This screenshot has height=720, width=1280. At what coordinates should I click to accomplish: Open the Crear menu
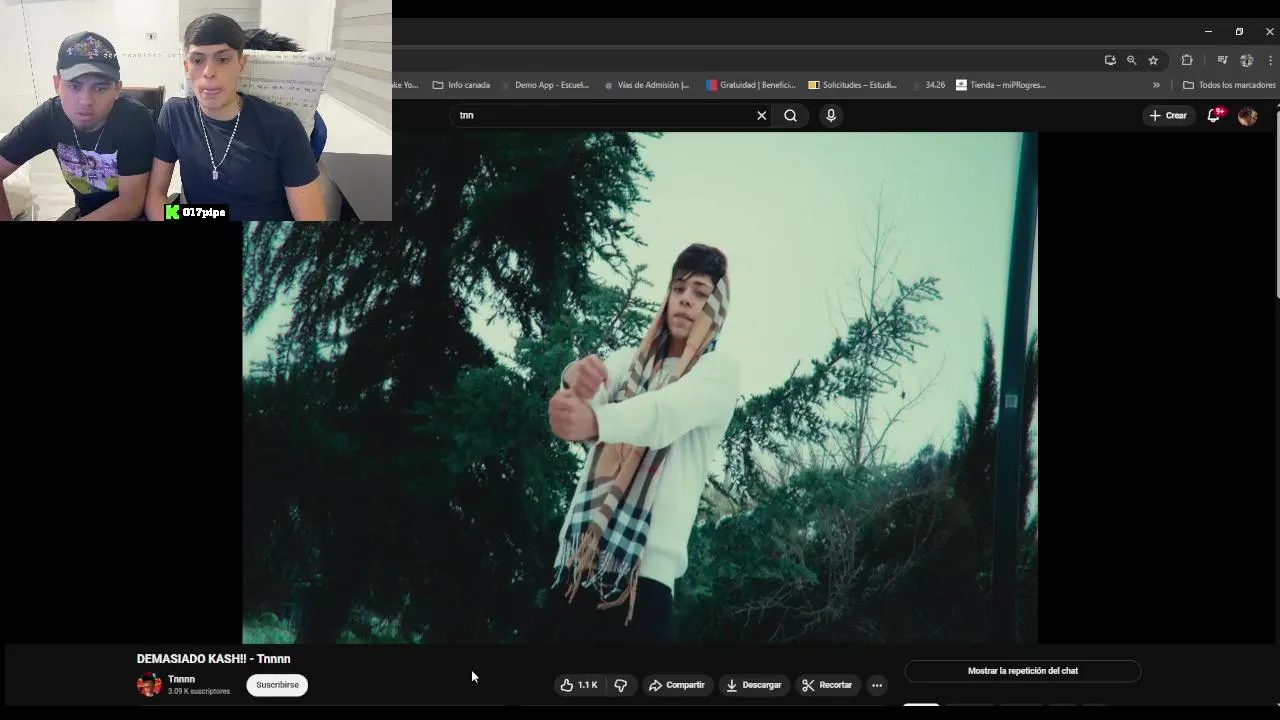tap(1167, 115)
